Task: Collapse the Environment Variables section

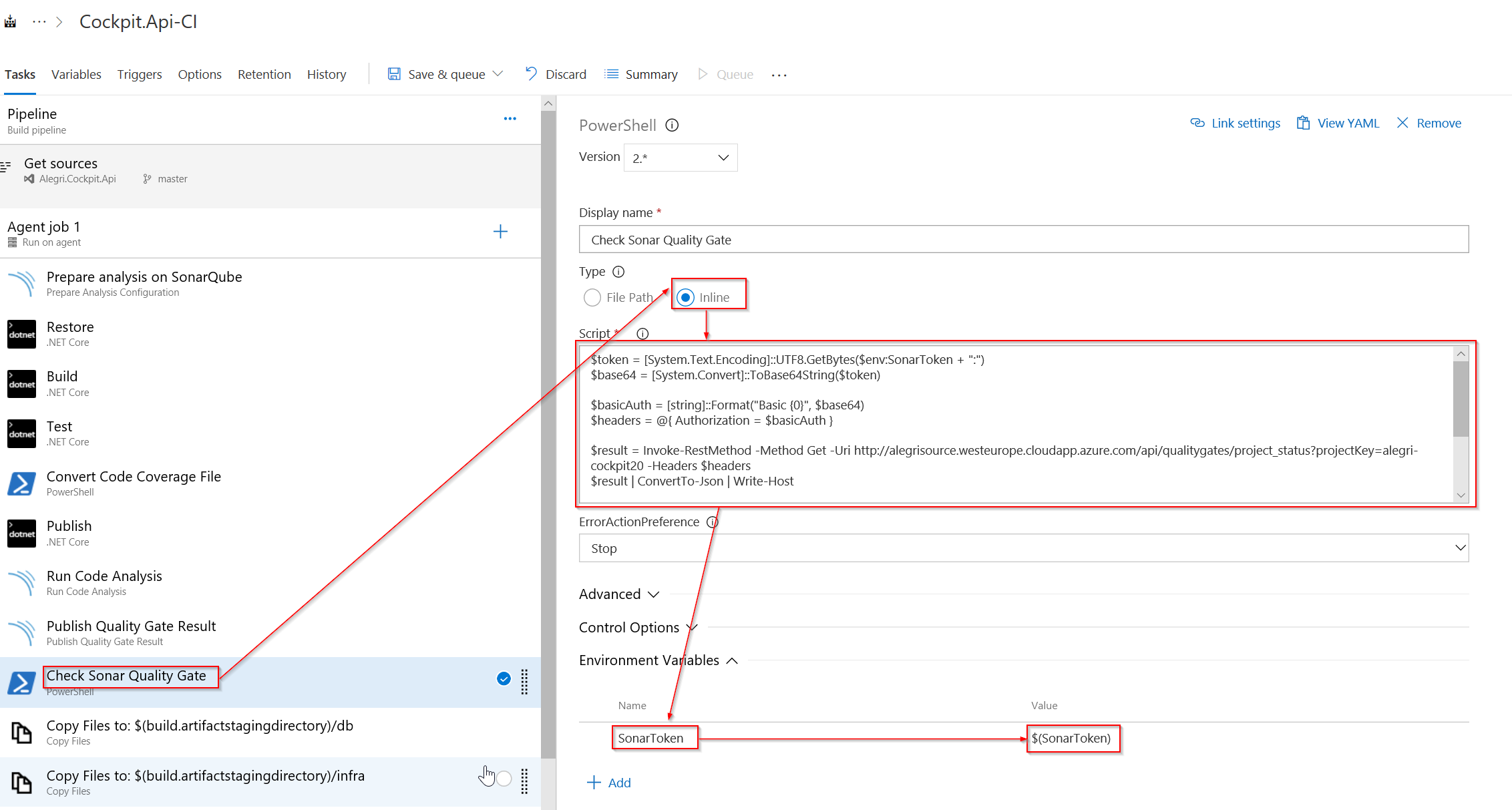Action: point(658,660)
